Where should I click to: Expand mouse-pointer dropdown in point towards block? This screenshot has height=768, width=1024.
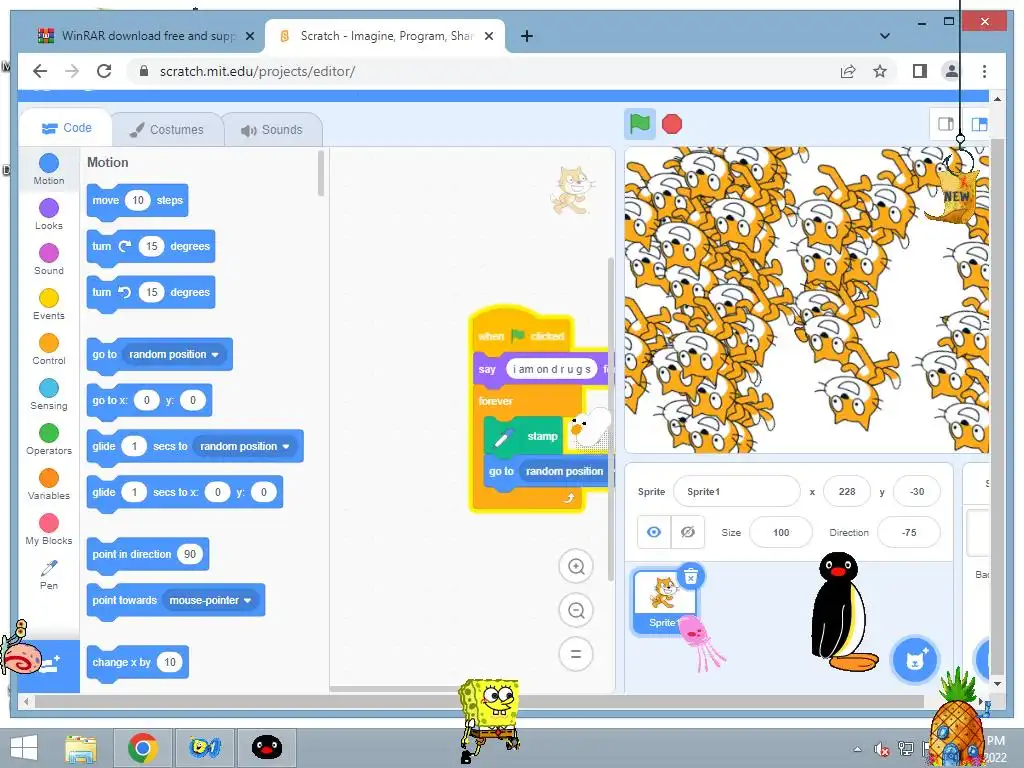pos(210,600)
